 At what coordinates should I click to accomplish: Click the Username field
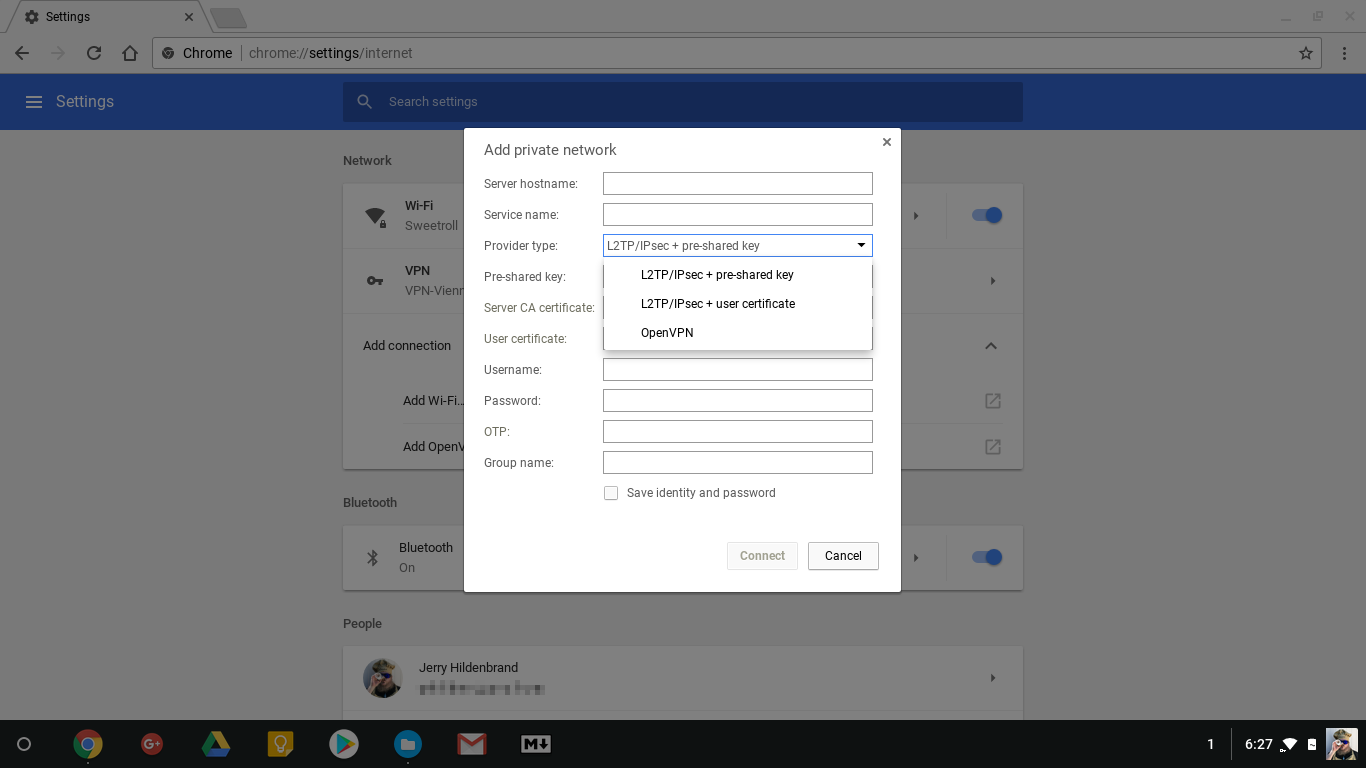coord(738,370)
